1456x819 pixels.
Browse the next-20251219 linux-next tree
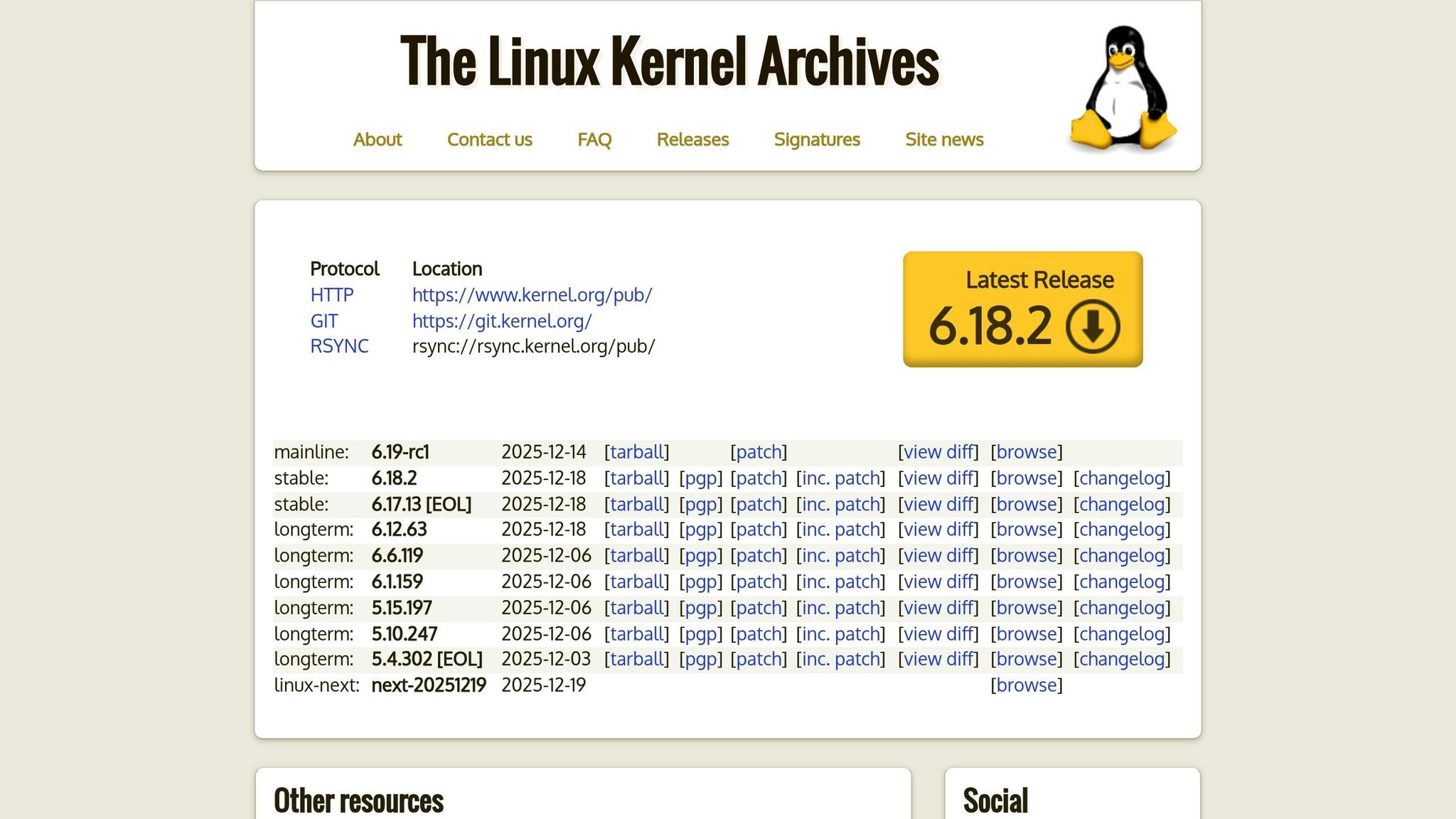click(x=1026, y=685)
